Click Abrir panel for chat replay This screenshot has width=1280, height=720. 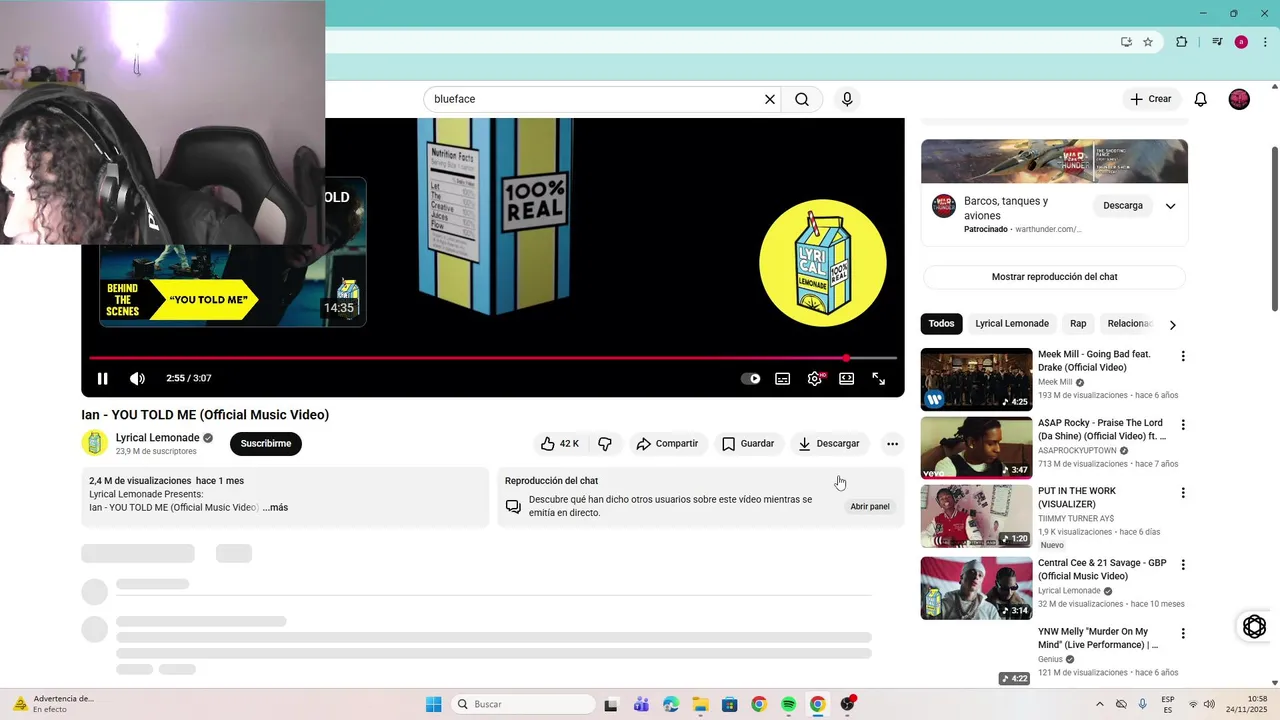pyautogui.click(x=870, y=507)
